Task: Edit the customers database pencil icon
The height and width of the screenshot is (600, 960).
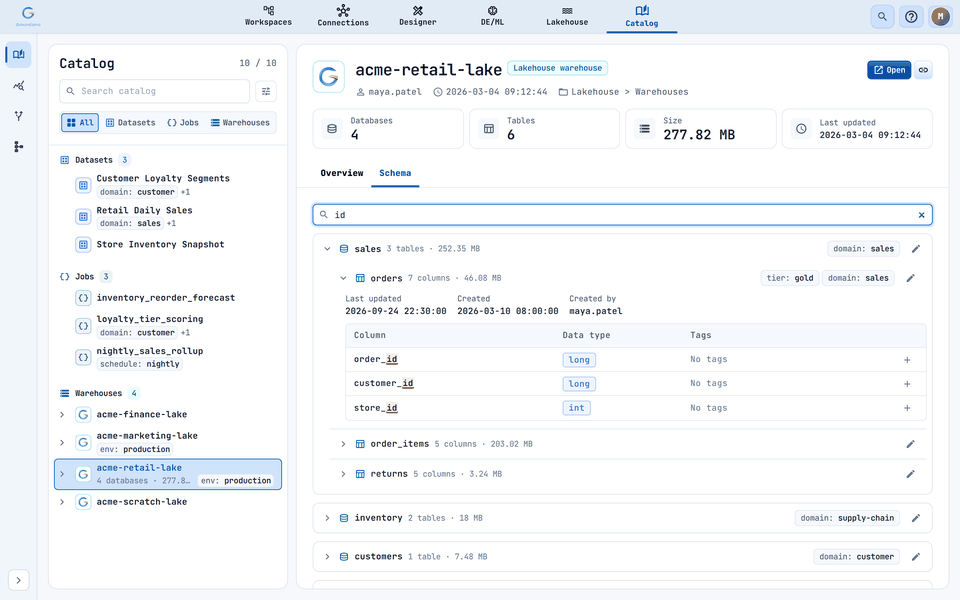Action: [916, 557]
